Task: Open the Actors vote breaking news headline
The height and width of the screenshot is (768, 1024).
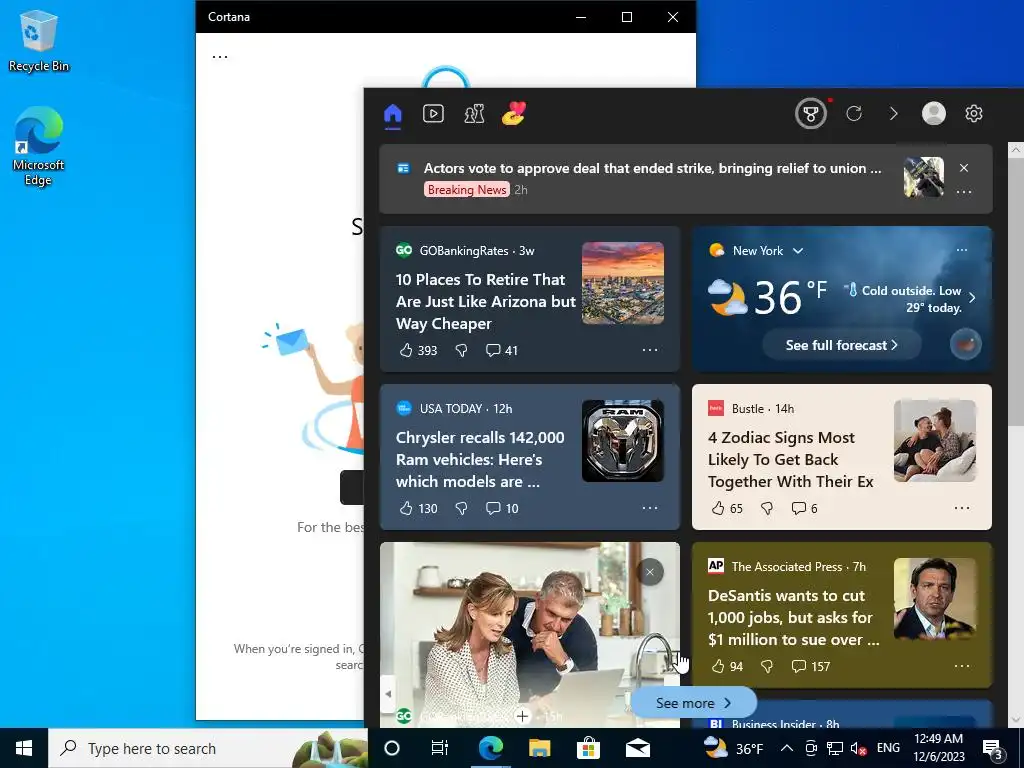Action: (x=653, y=168)
